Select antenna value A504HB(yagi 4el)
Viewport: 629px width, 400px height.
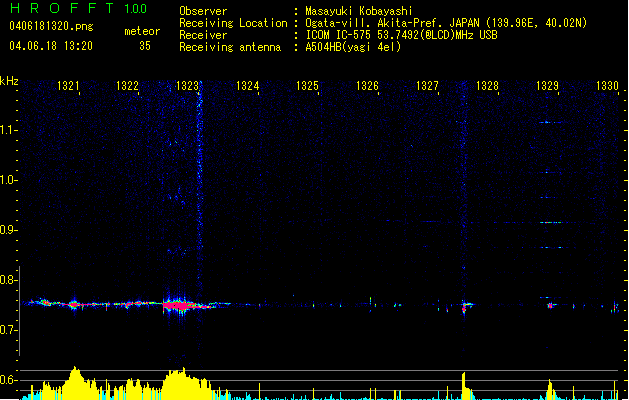[x=353, y=47]
